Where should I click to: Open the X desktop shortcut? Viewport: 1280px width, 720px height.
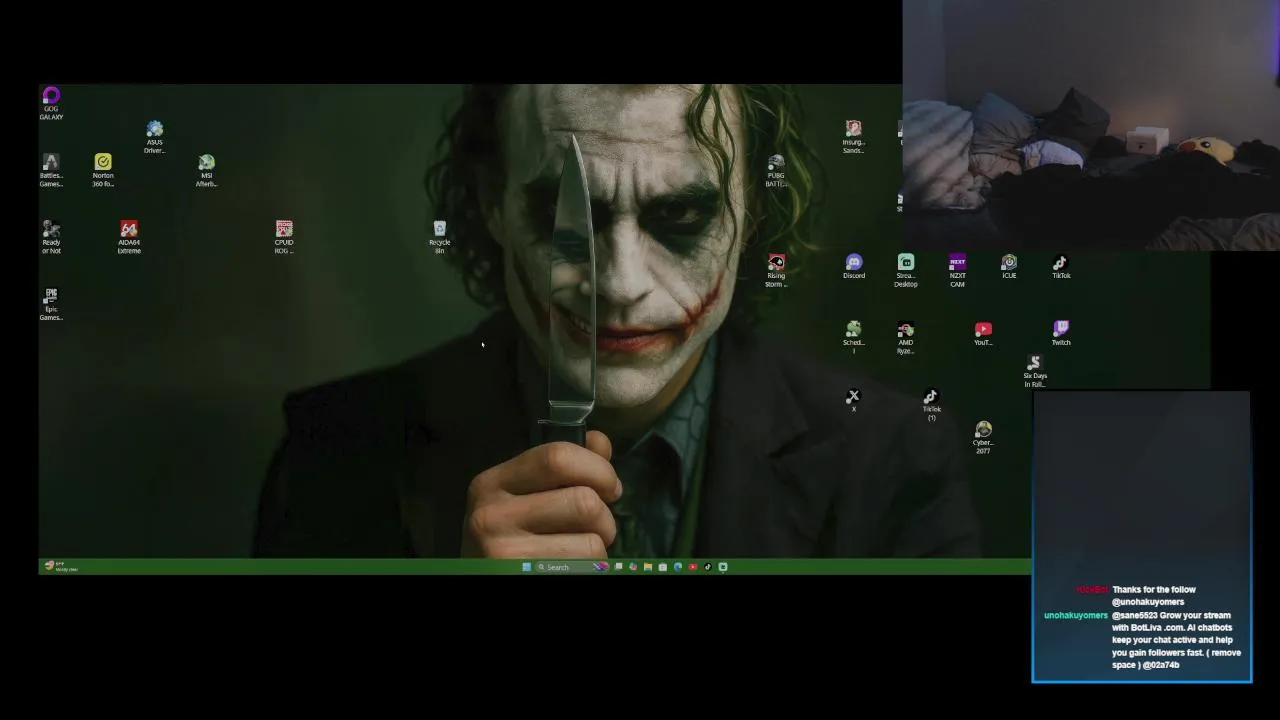pos(853,401)
